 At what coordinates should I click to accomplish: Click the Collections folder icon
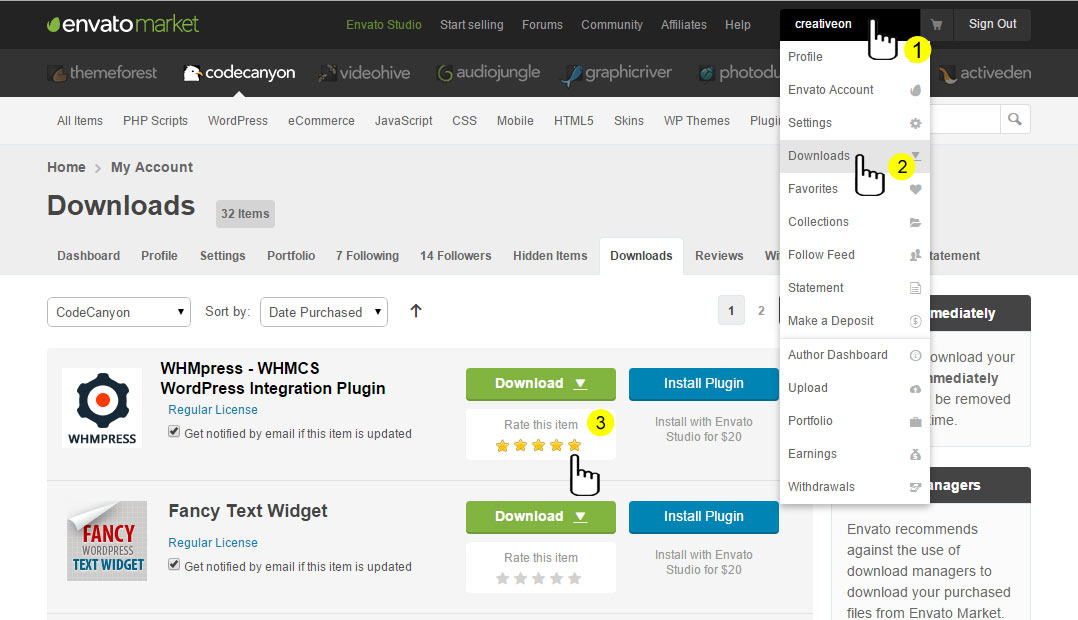(915, 222)
